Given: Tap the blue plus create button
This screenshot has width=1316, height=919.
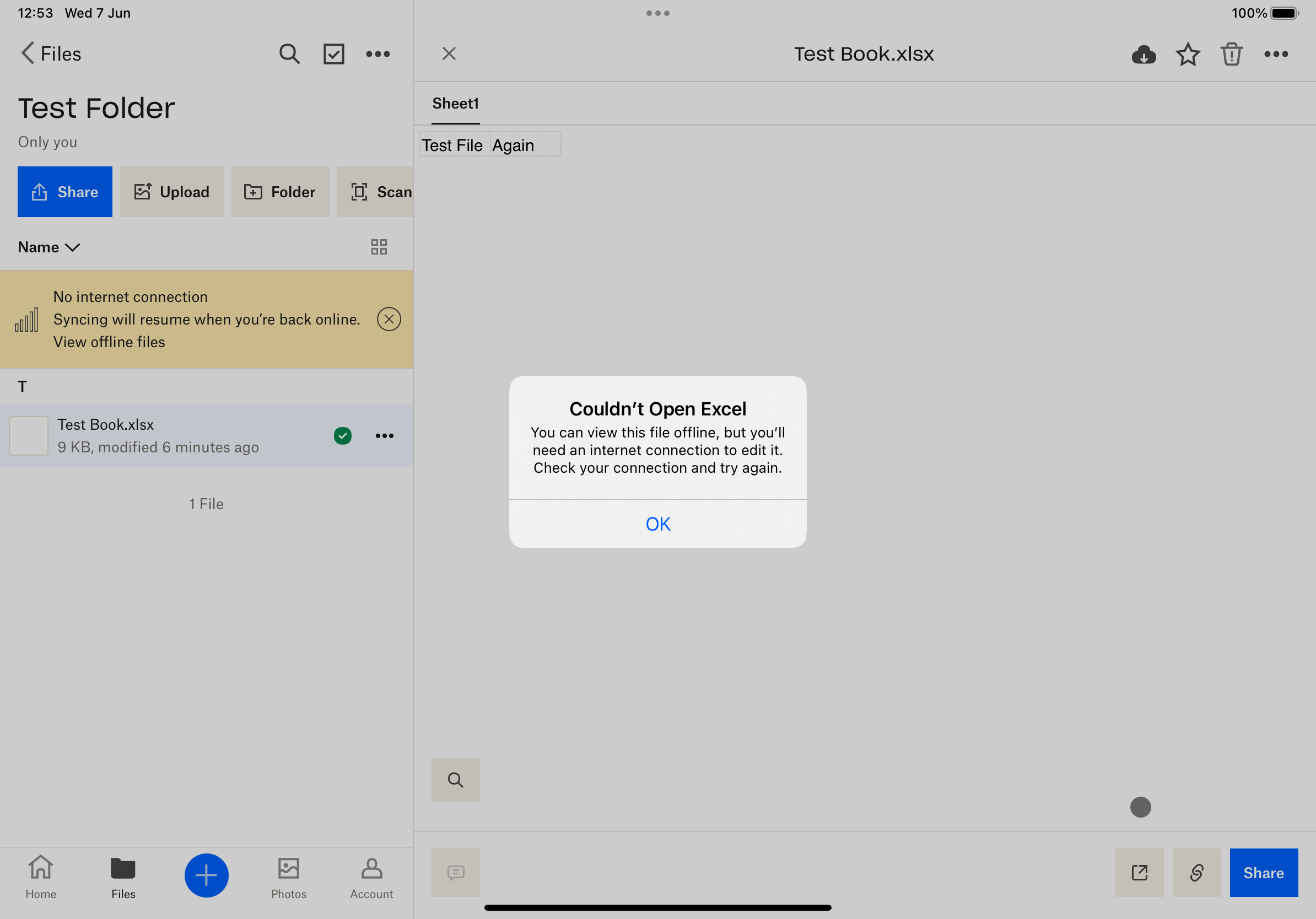Looking at the screenshot, I should click(x=206, y=875).
